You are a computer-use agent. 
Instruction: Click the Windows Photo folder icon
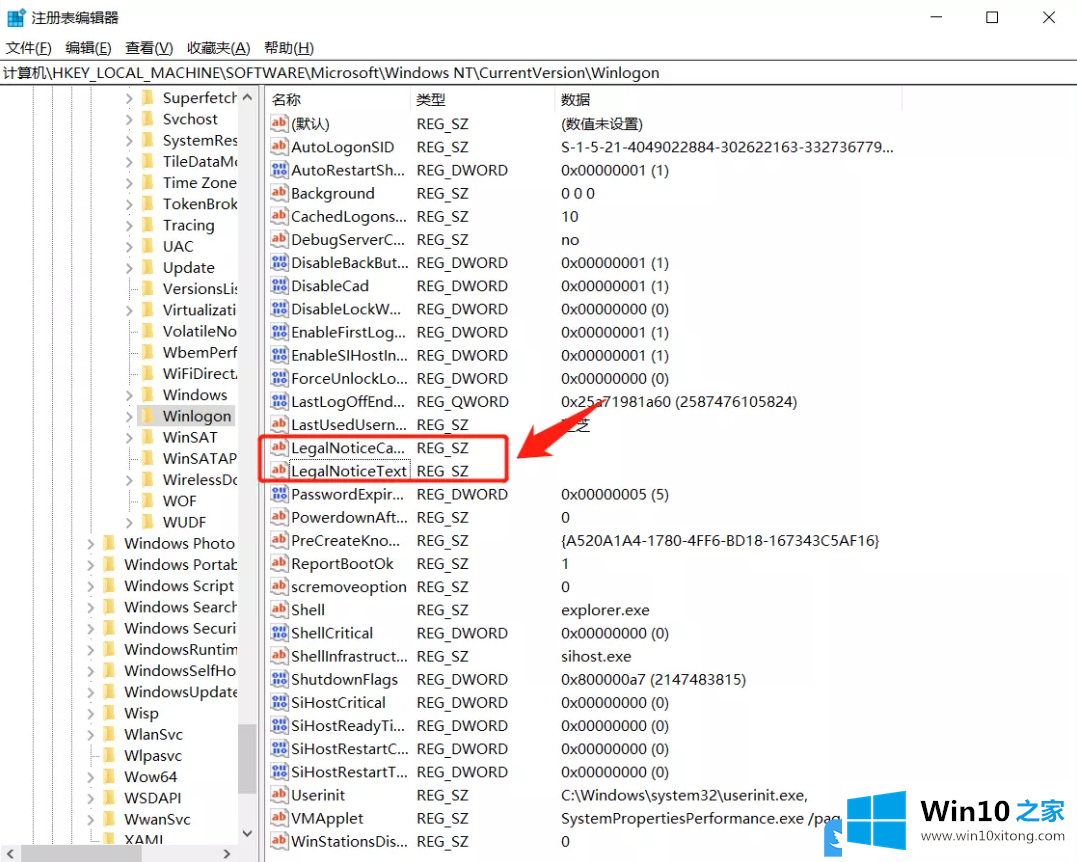109,543
